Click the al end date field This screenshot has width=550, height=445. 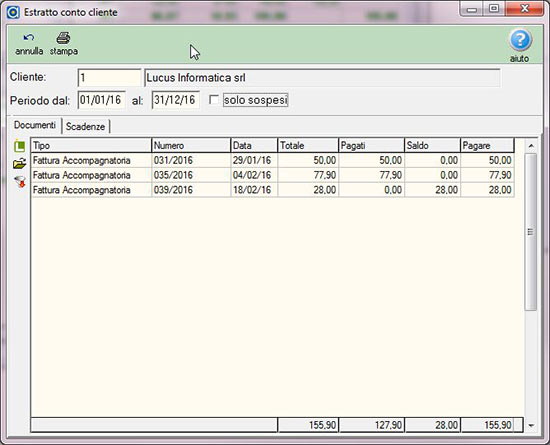(x=175, y=100)
